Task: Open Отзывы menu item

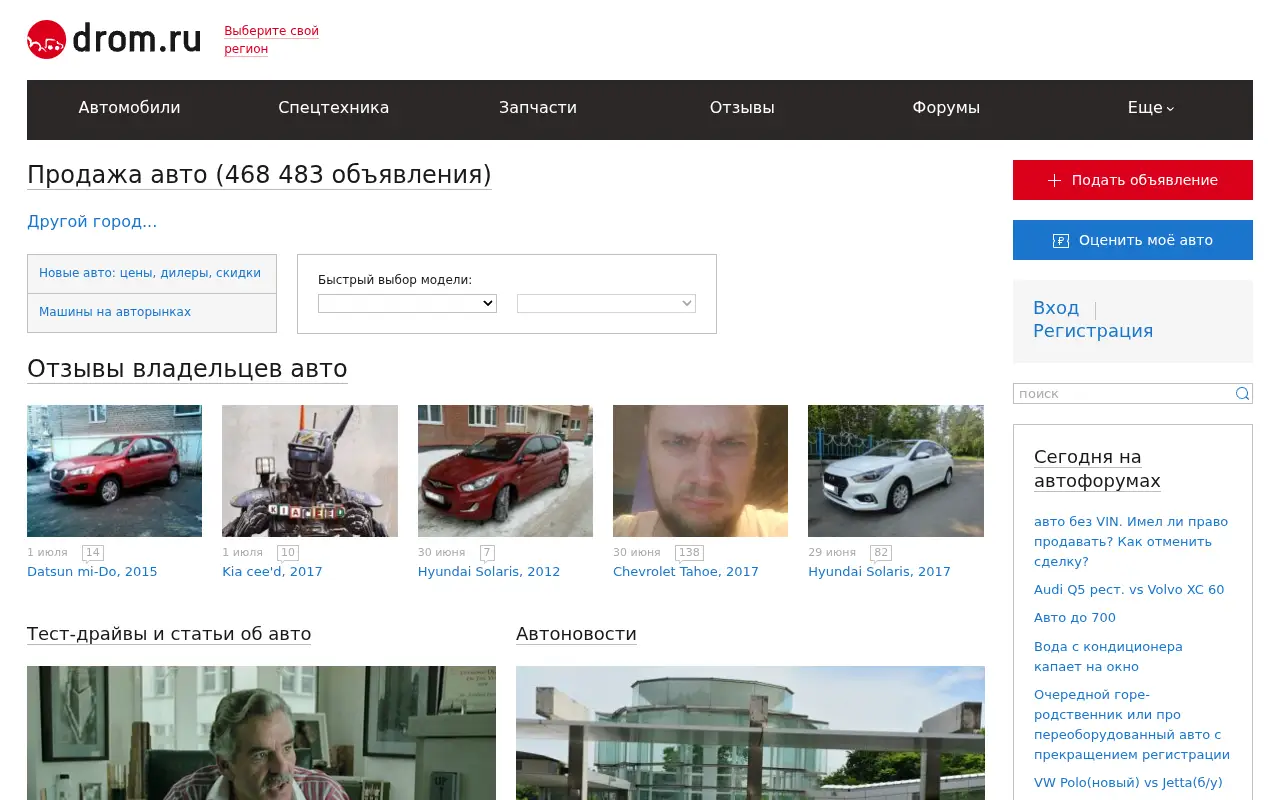Action: (x=742, y=108)
